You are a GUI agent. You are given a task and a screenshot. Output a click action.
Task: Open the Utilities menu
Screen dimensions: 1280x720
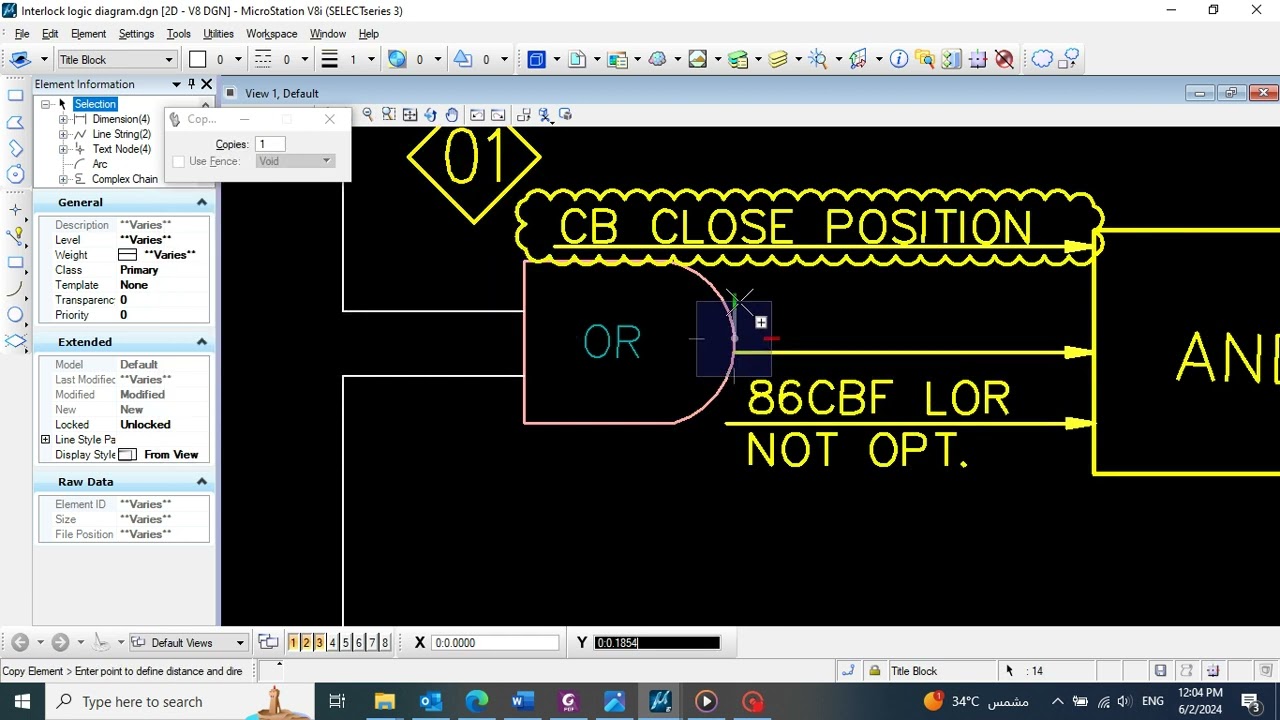click(218, 34)
